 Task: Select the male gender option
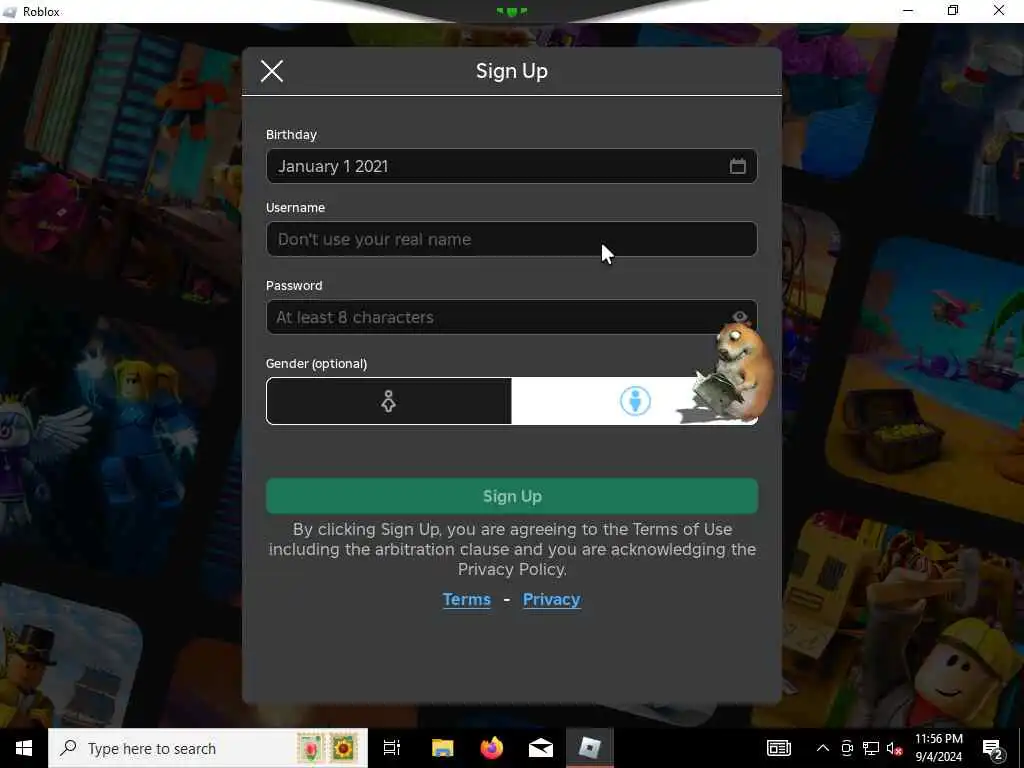635,401
